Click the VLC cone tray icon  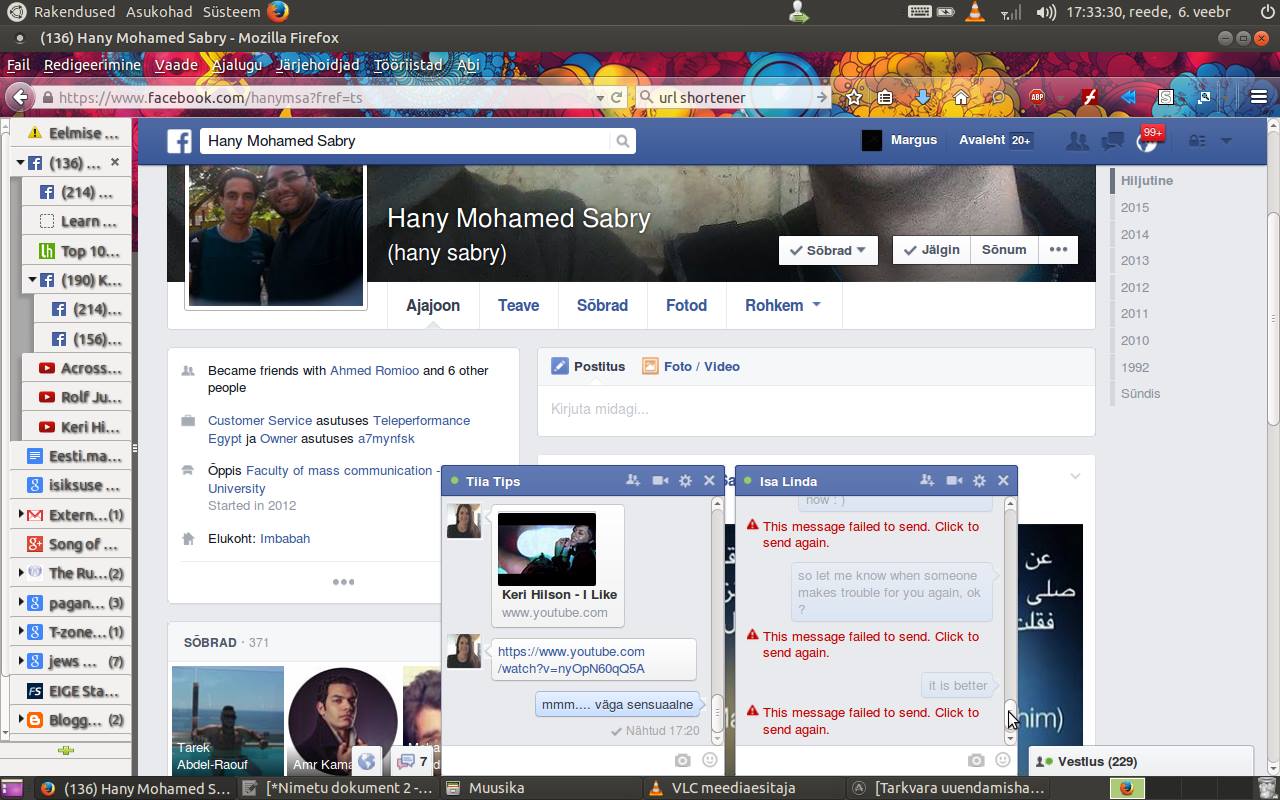[x=975, y=12]
